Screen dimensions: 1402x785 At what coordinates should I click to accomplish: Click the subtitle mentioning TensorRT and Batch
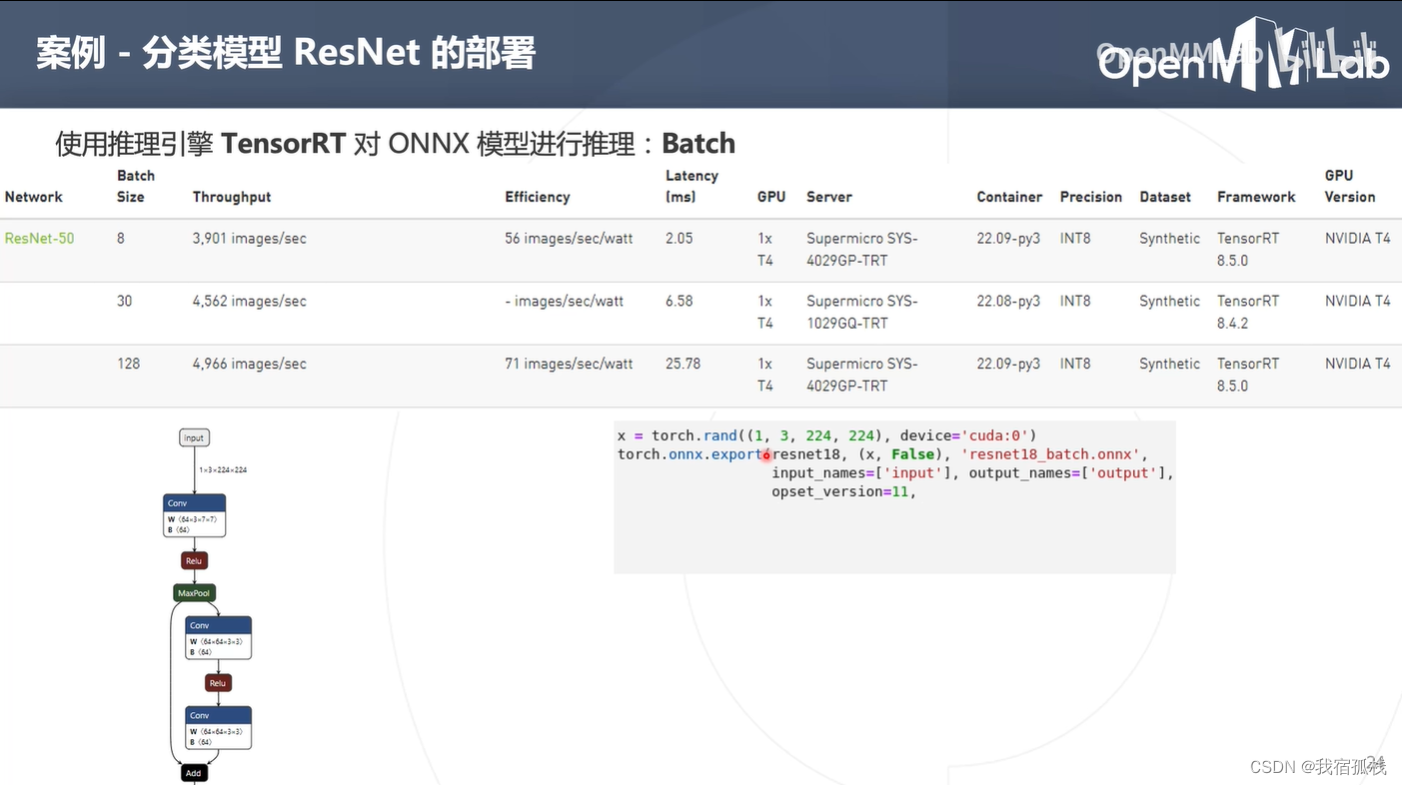395,143
